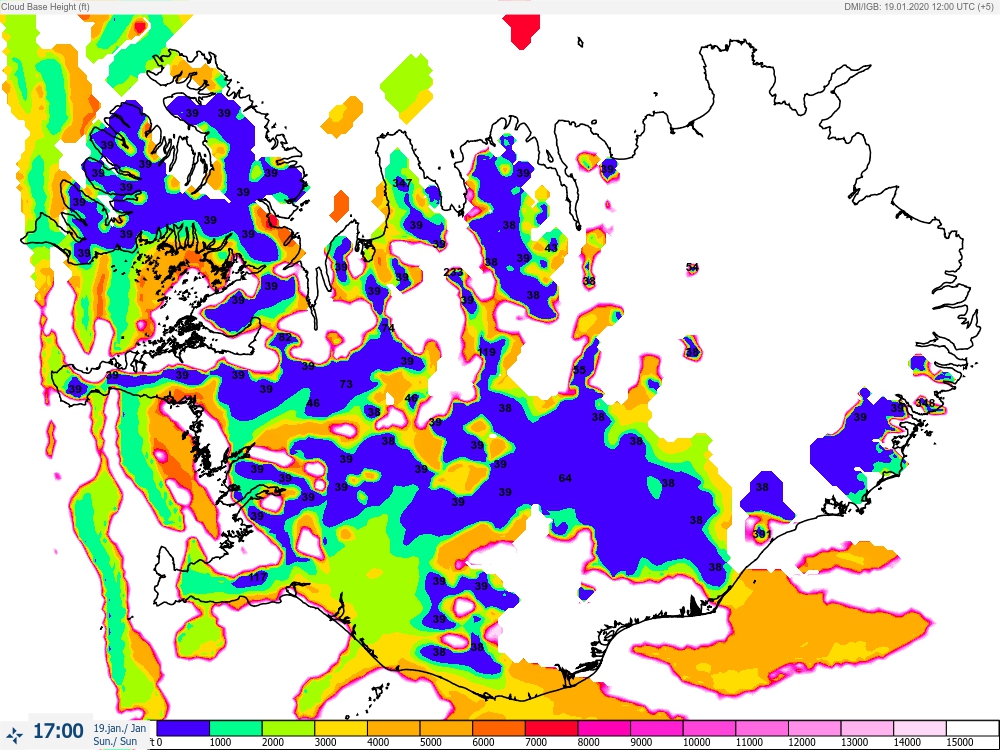Select the blue 0–1000 ft legend swatch
This screenshot has height=750, width=1000.
183,728
